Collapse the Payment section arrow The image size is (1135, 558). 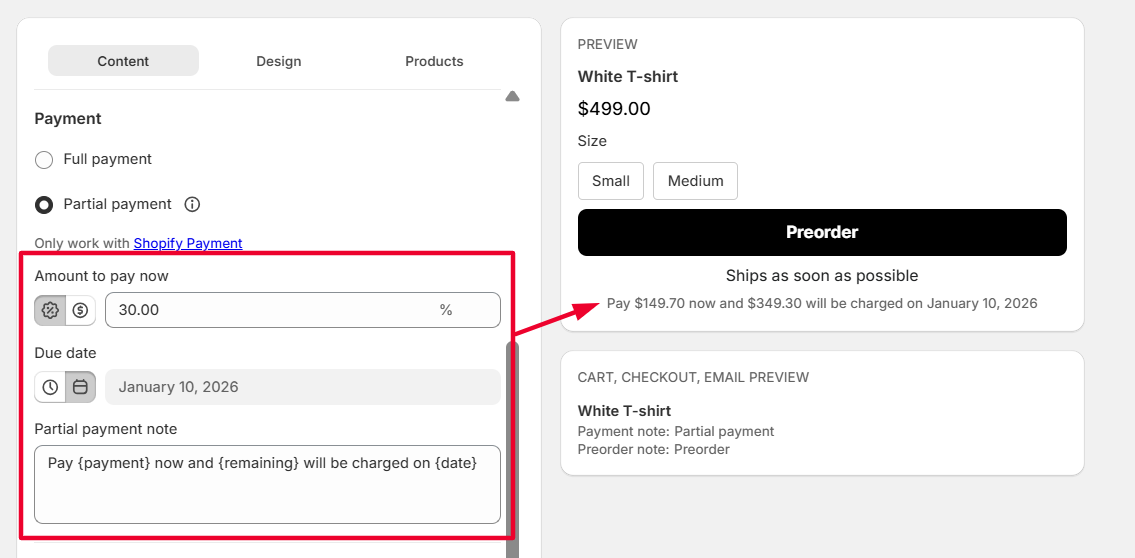(x=512, y=96)
